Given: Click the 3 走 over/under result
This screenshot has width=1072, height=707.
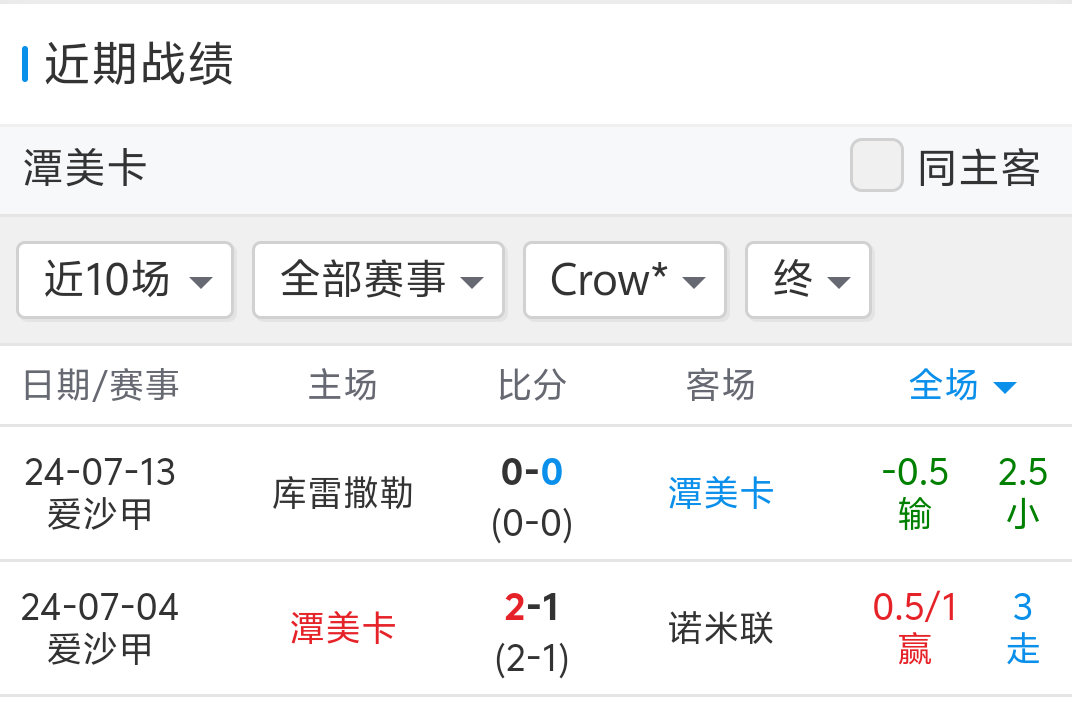Looking at the screenshot, I should pos(1022,629).
